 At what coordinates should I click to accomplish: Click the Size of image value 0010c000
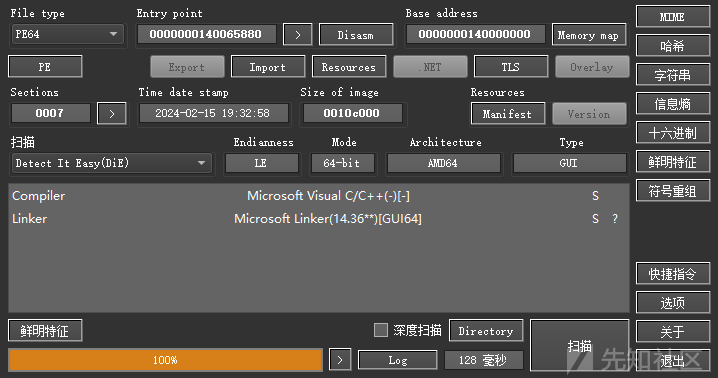[352, 113]
